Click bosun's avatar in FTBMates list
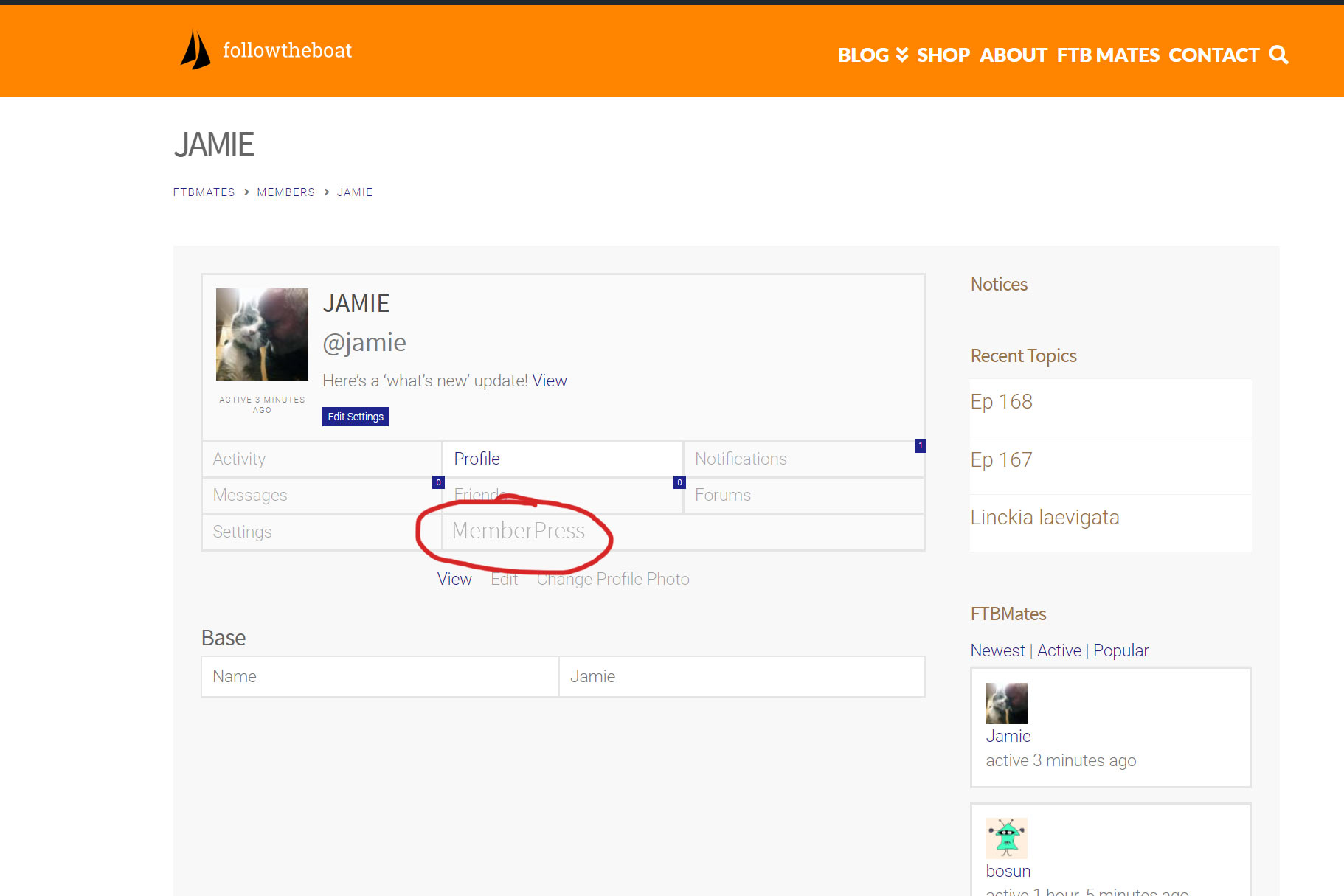 point(1006,838)
